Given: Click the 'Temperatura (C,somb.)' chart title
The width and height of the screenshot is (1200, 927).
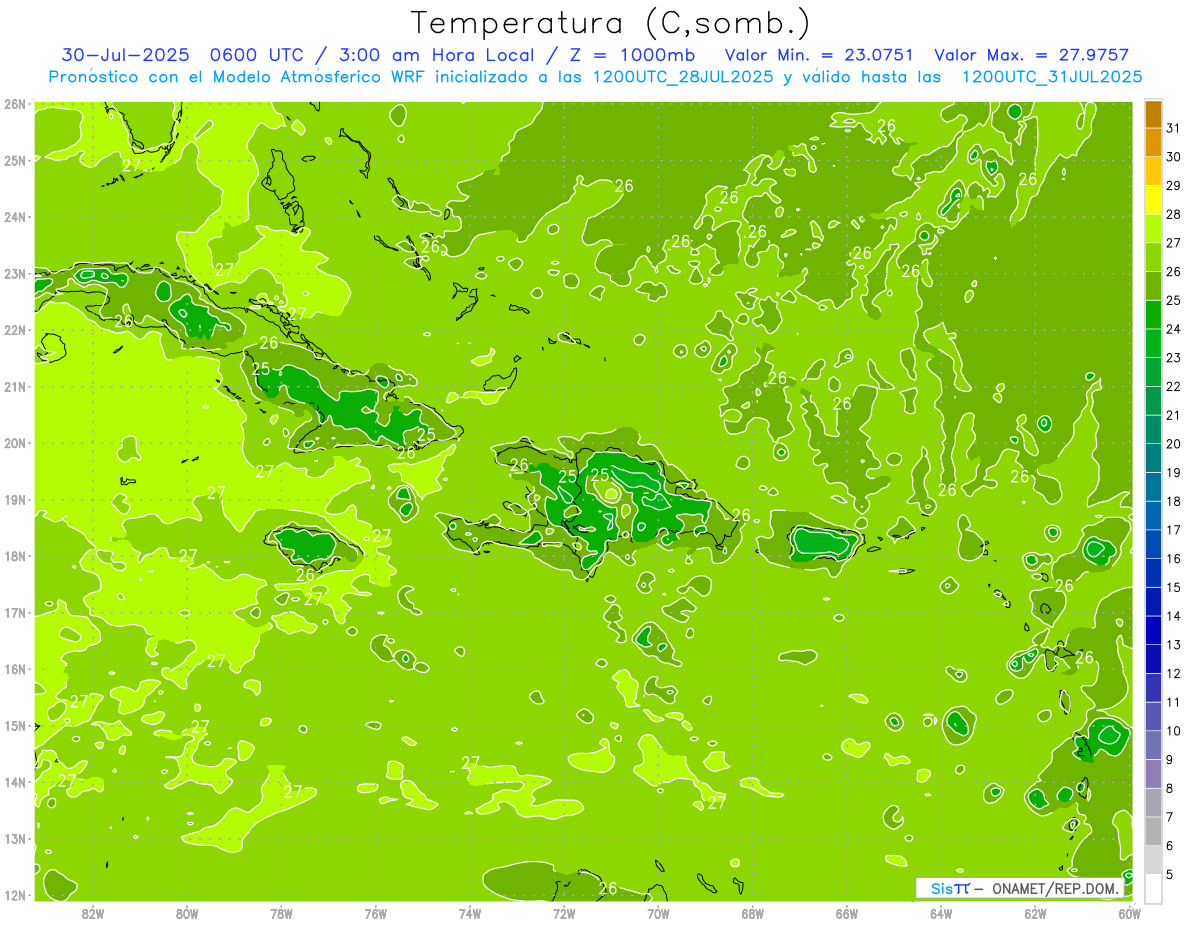Looking at the screenshot, I should click(611, 23).
